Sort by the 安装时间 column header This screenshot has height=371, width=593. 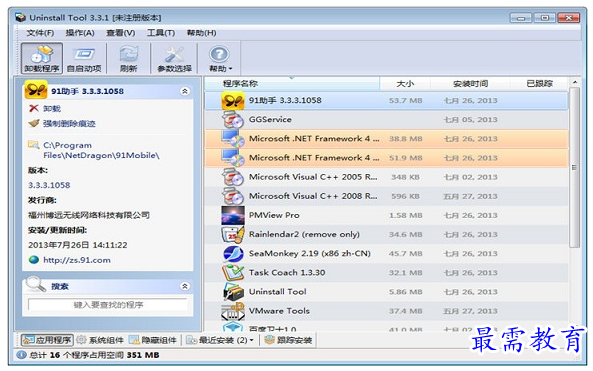pyautogui.click(x=470, y=84)
